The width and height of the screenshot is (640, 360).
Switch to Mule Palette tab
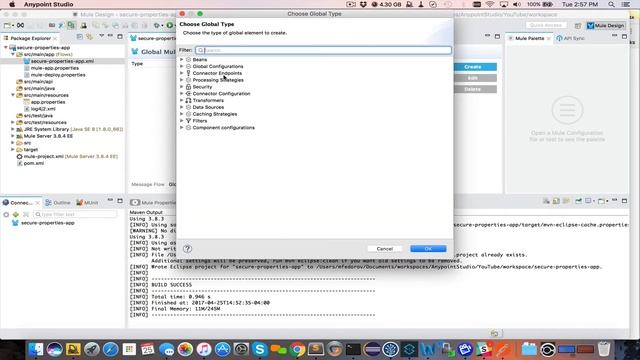[529, 38]
